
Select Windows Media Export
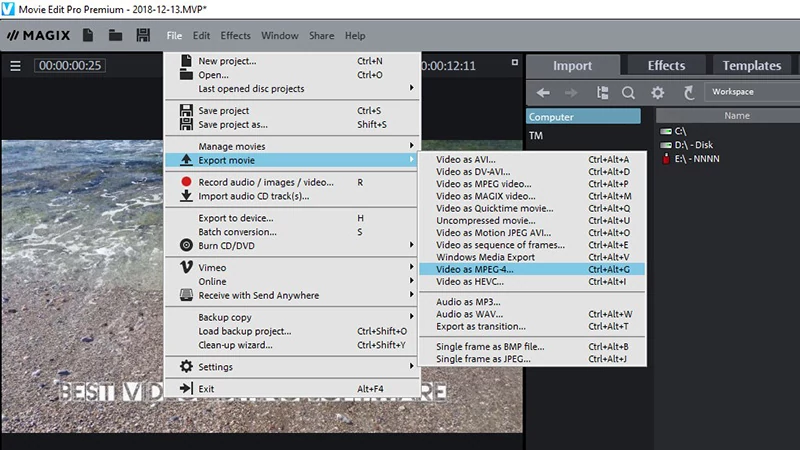[532, 257]
